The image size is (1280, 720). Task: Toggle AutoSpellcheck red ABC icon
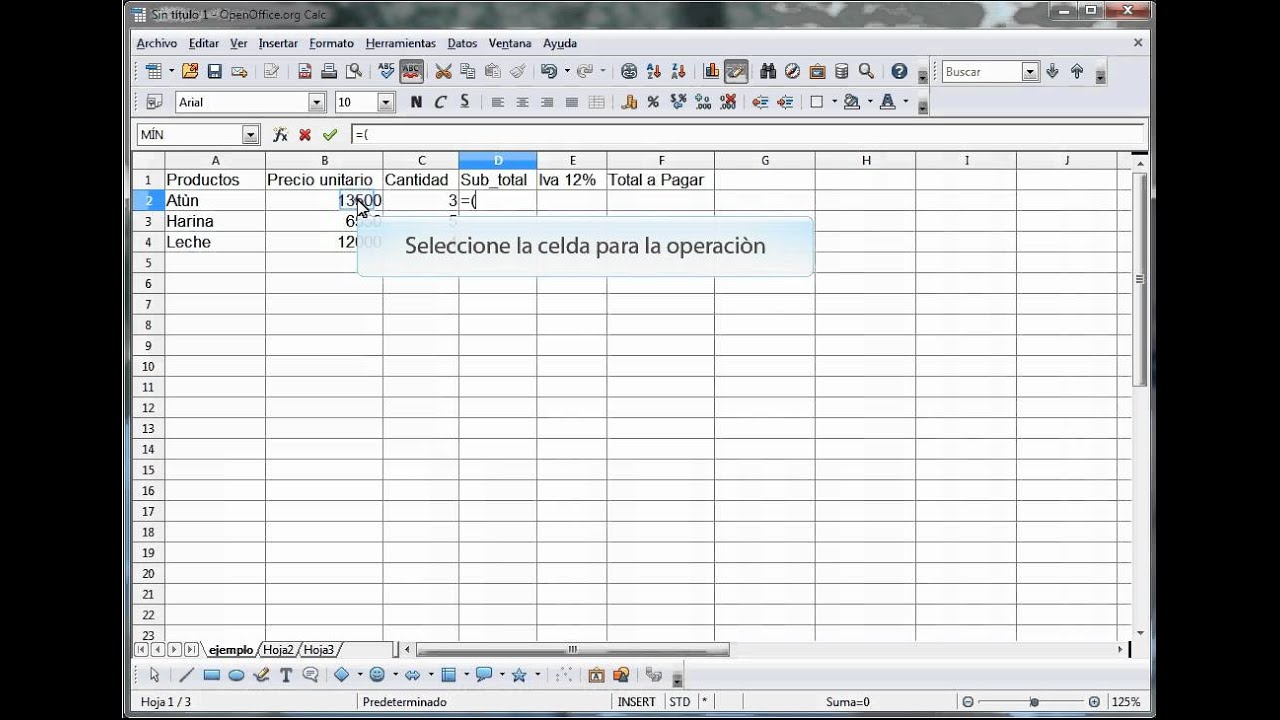[x=411, y=71]
